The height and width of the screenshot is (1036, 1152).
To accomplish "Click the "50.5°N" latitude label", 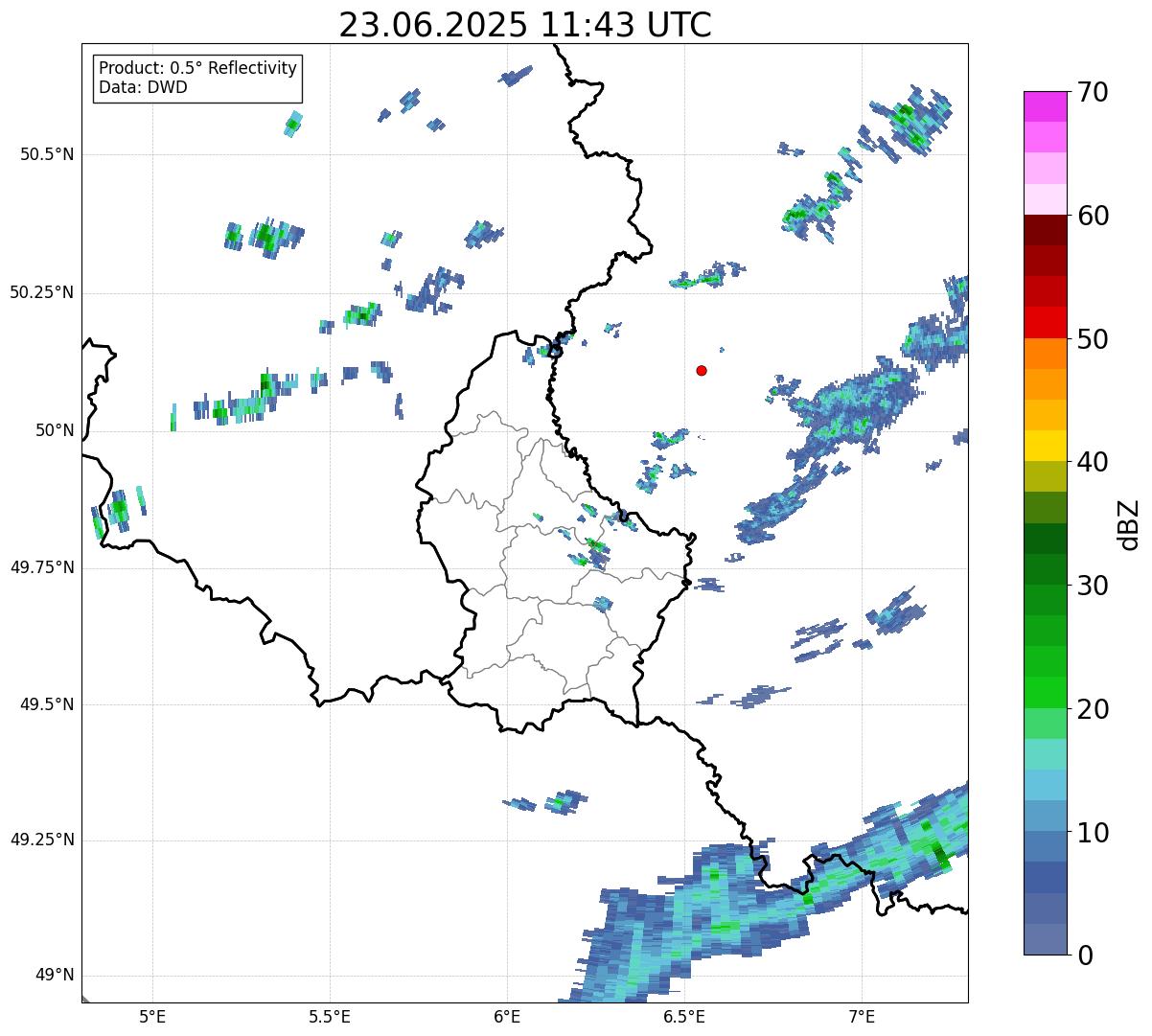I will pyautogui.click(x=46, y=154).
